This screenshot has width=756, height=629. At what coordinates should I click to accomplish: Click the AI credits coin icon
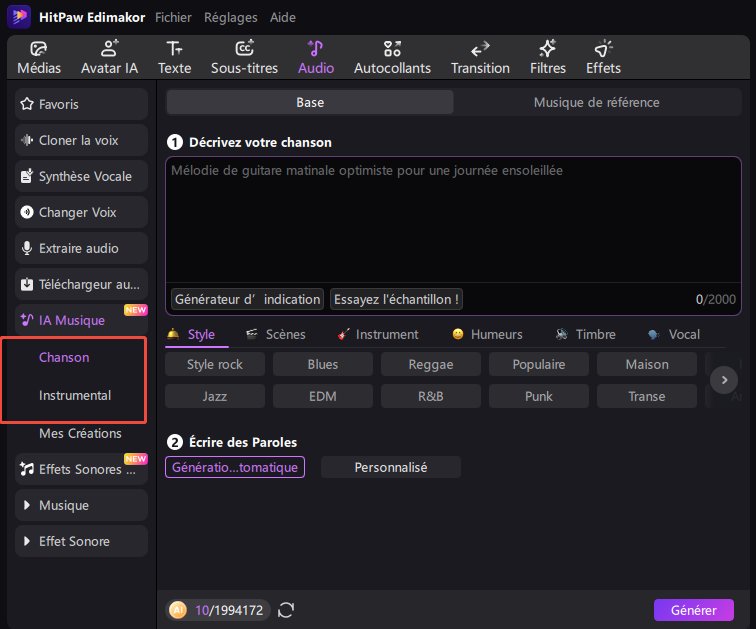coord(177,610)
